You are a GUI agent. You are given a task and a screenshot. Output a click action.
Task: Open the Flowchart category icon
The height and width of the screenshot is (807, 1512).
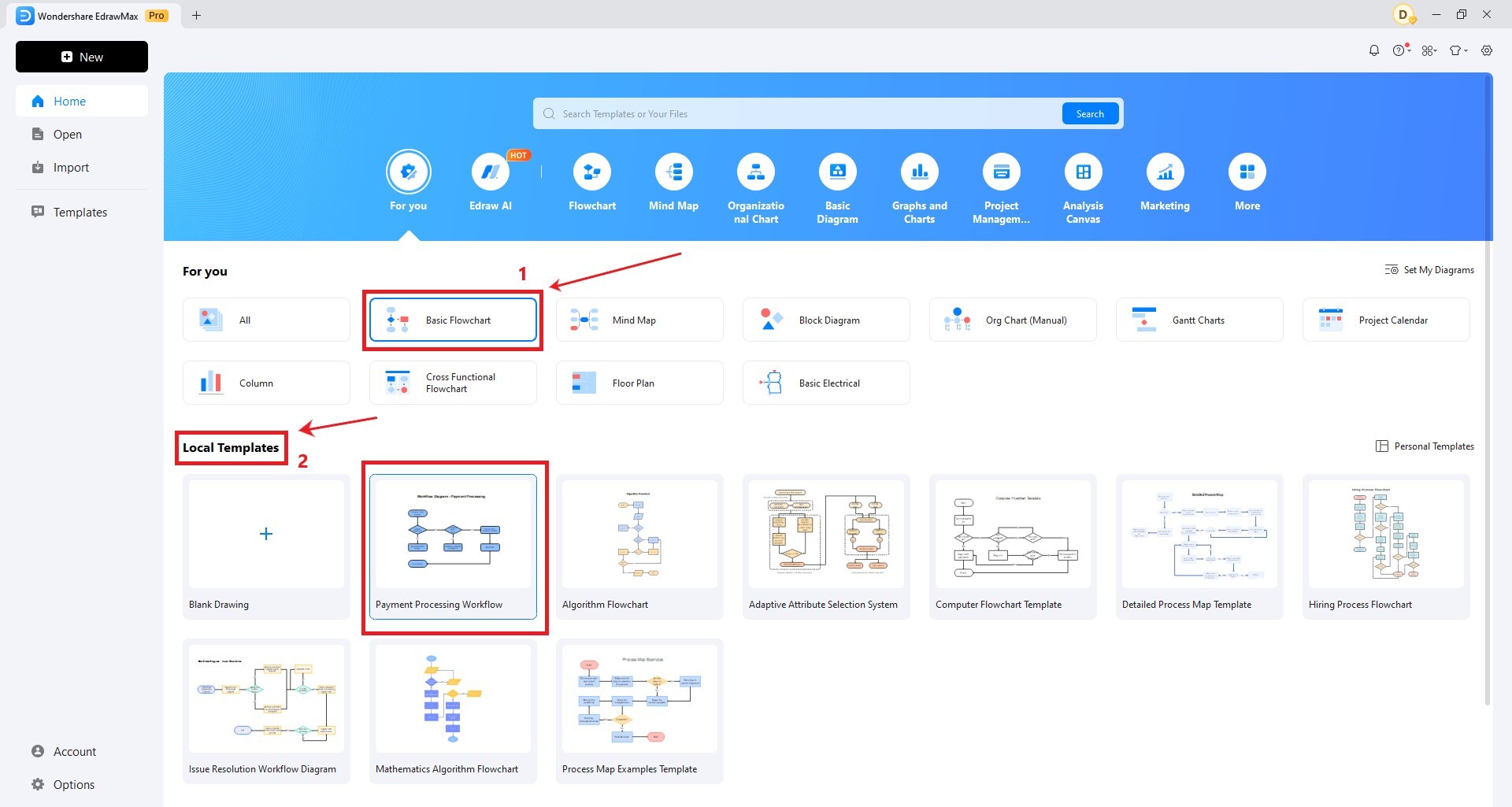592,172
